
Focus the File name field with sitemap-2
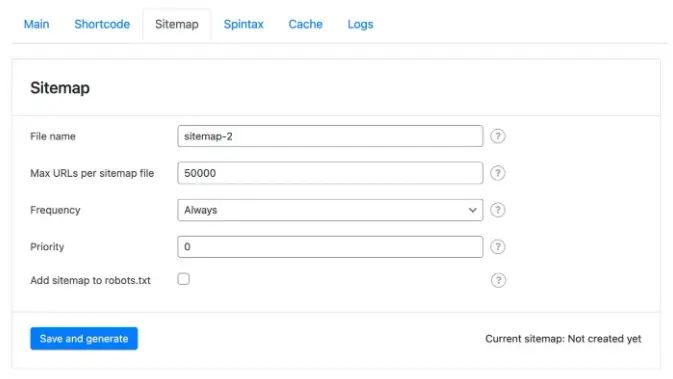pyautogui.click(x=330, y=136)
